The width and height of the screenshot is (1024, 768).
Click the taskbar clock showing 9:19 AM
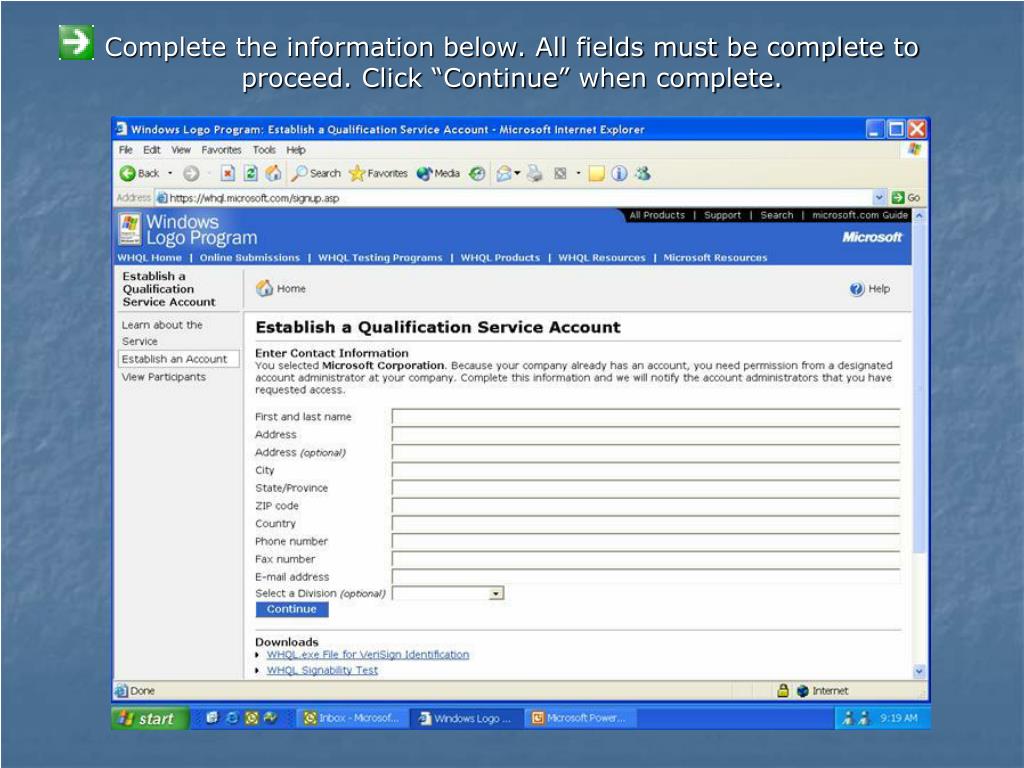point(898,718)
